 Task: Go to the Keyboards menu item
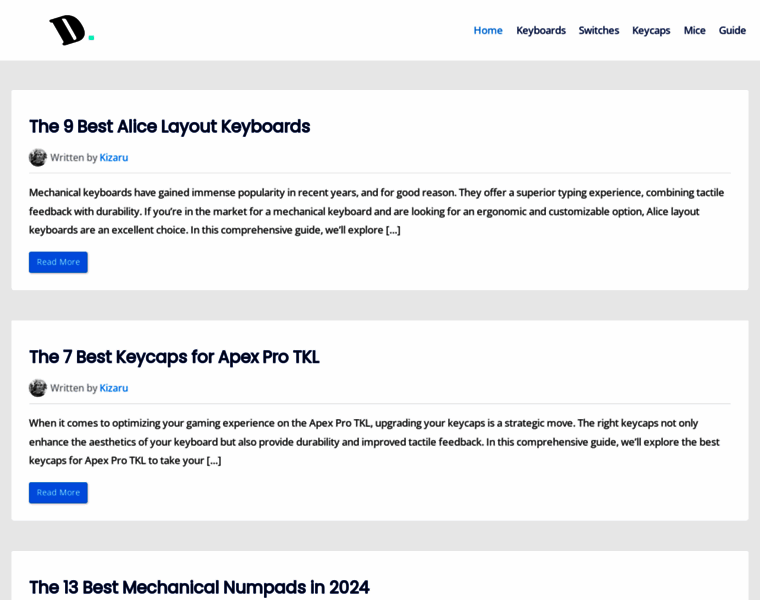tap(541, 31)
